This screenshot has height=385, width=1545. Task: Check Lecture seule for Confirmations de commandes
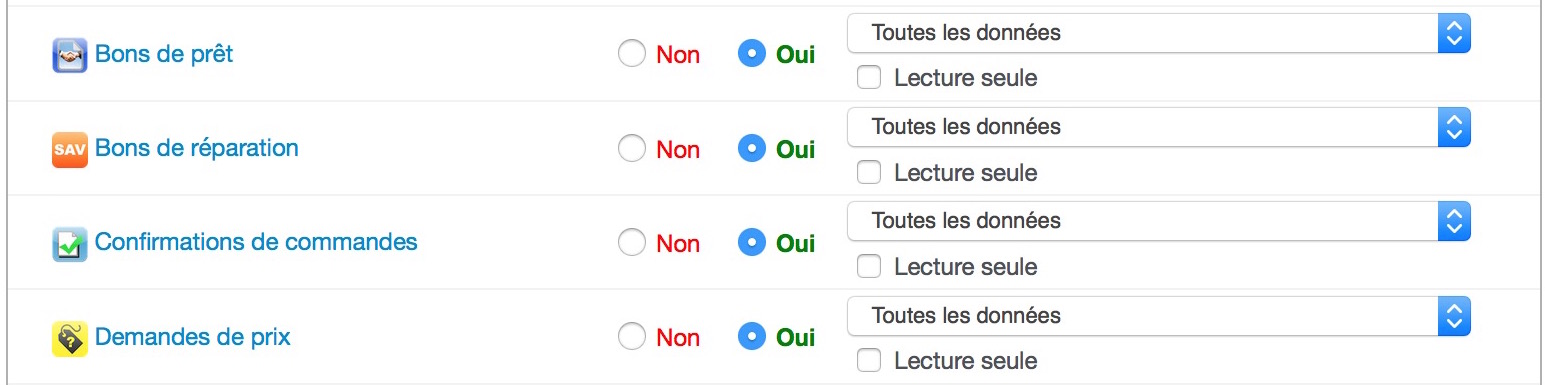coord(869,266)
